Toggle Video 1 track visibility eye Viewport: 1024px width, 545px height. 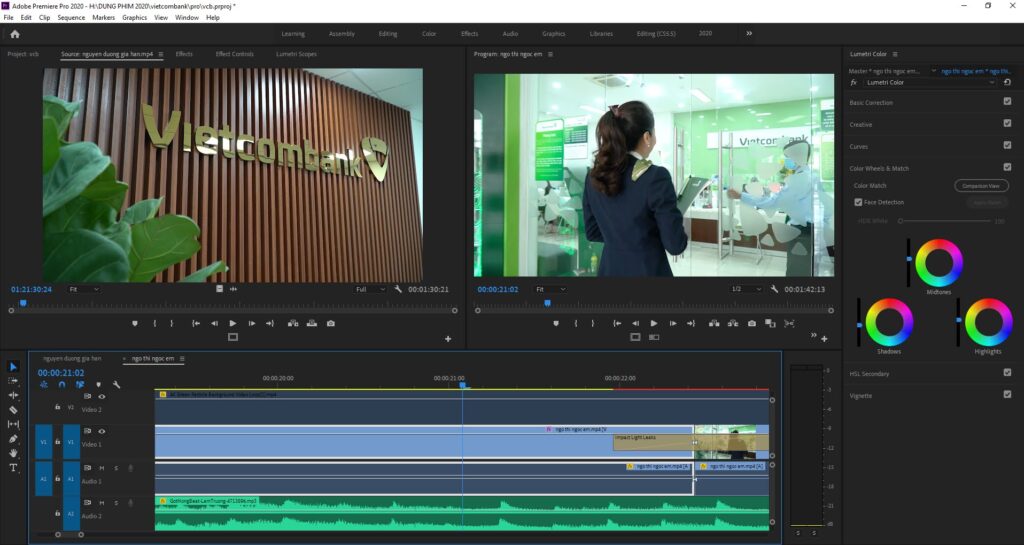pyautogui.click(x=102, y=431)
